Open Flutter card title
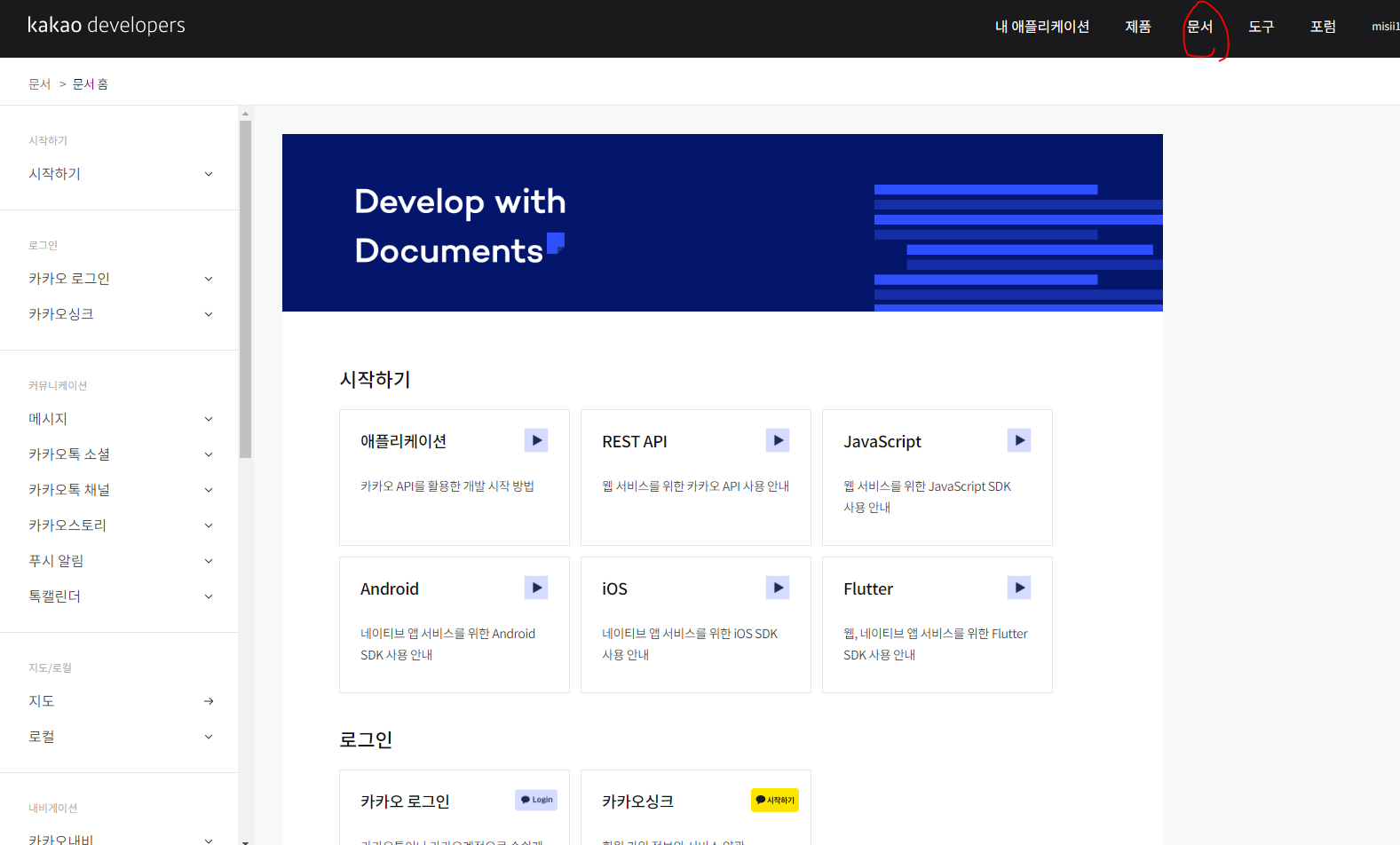Viewport: 1400px width, 845px height. pos(868,588)
